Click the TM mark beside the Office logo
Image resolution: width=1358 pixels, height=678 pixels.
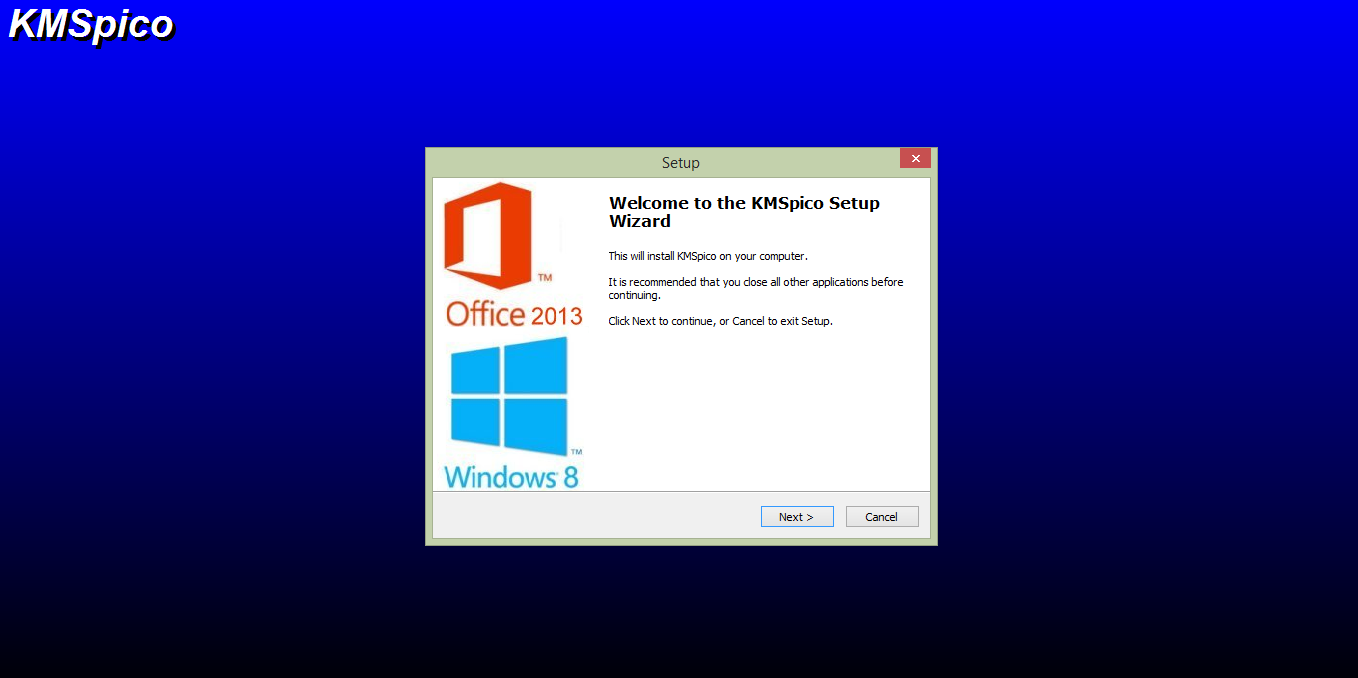pos(545,277)
